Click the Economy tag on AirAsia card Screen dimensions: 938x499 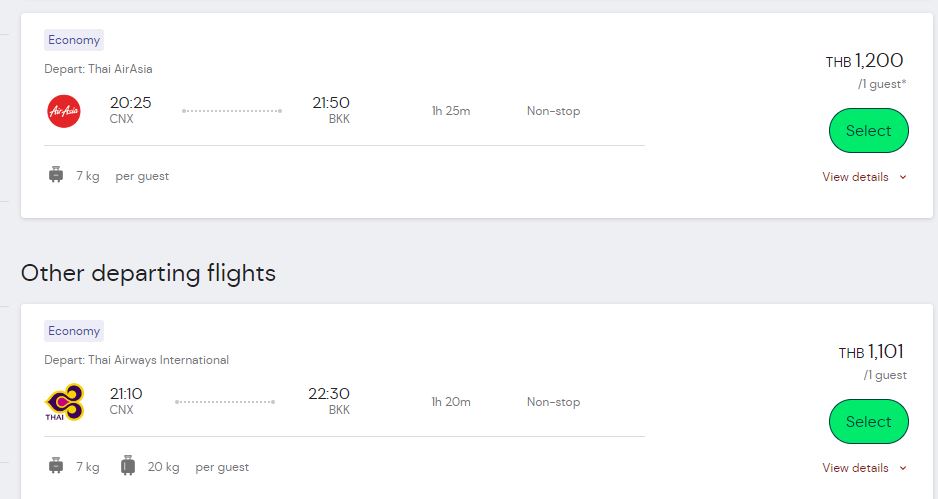point(74,40)
